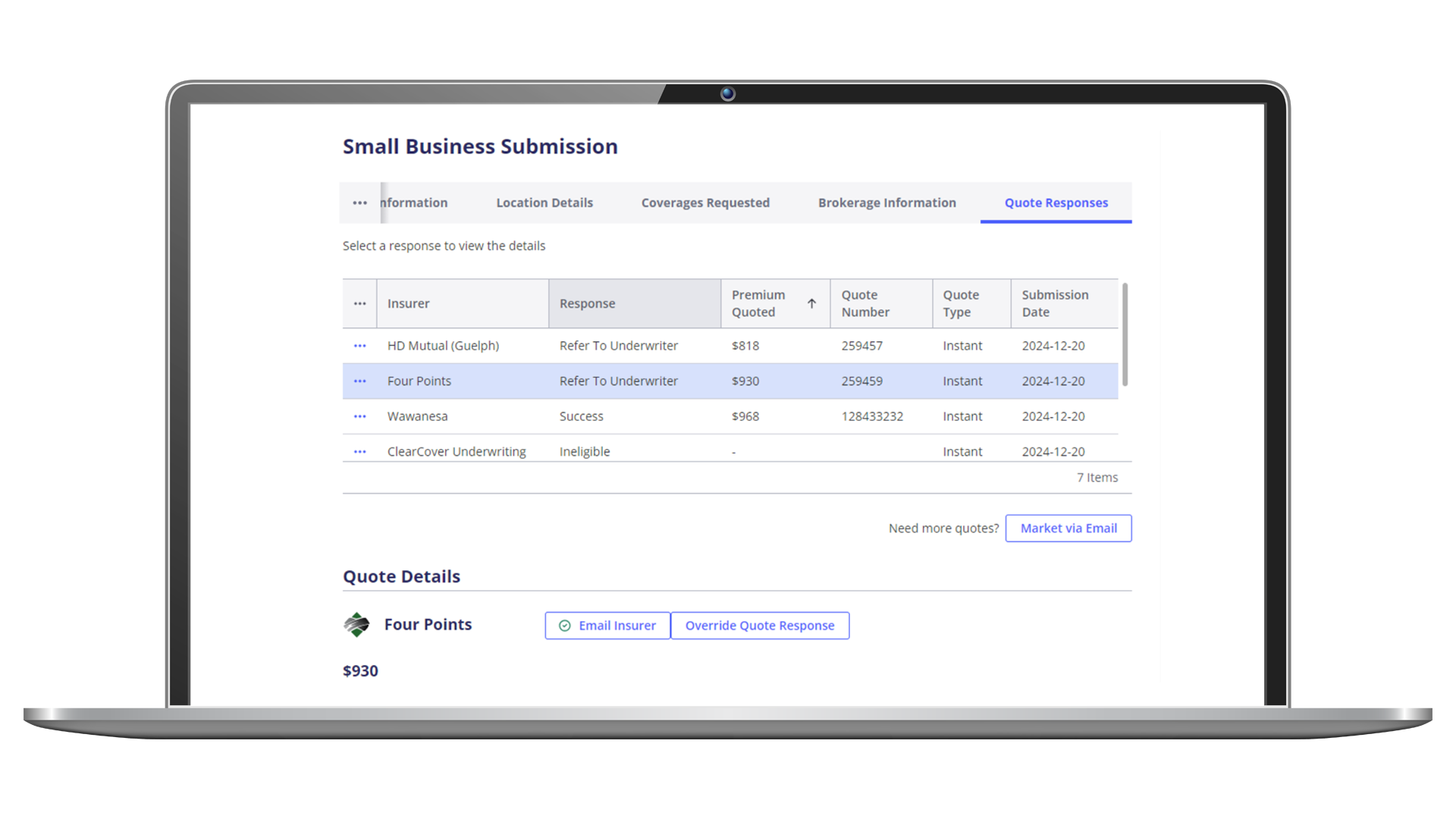The image size is (1456, 819).
Task: Select the Wawanesa Success quote row
Action: tap(581, 416)
